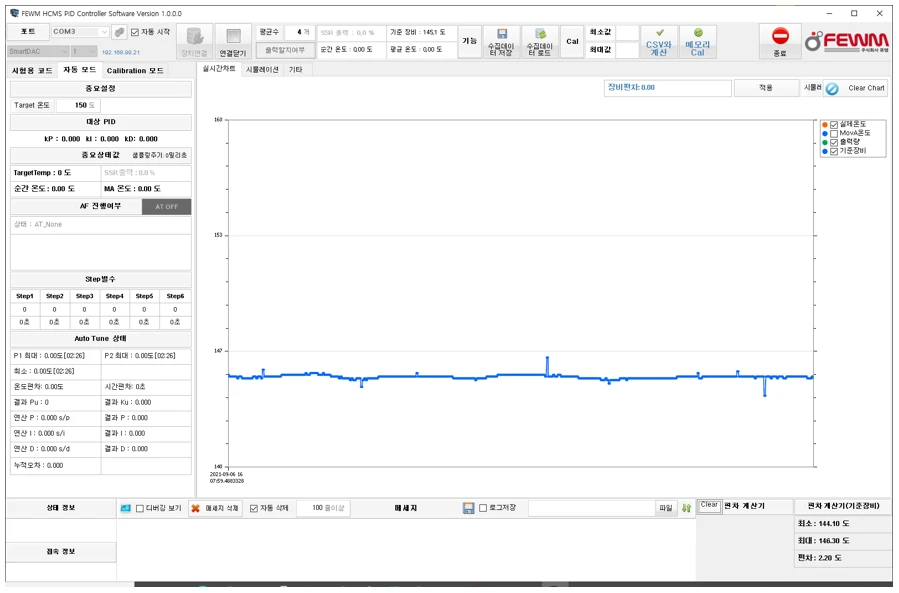The height and width of the screenshot is (593, 899).
Task: Toggle the AT OFF auto-tune switch
Action: point(166,206)
